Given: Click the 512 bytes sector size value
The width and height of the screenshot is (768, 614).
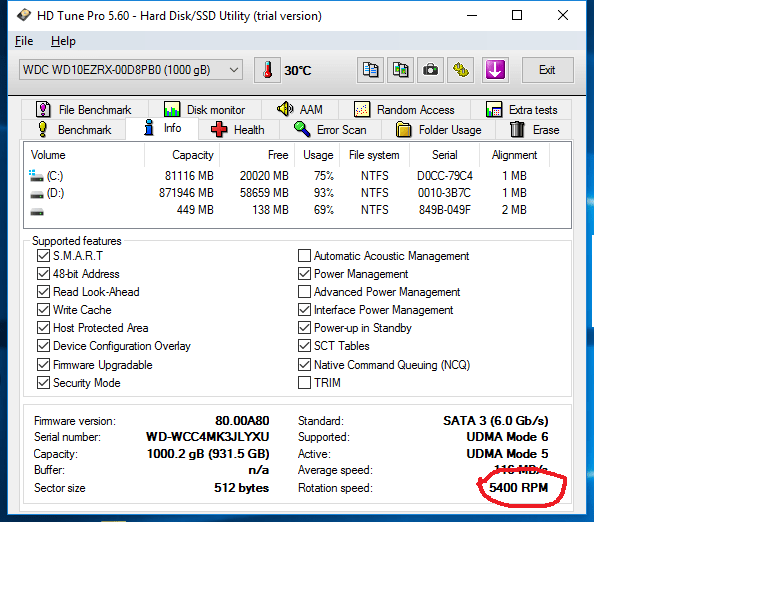Looking at the screenshot, I should (x=241, y=488).
